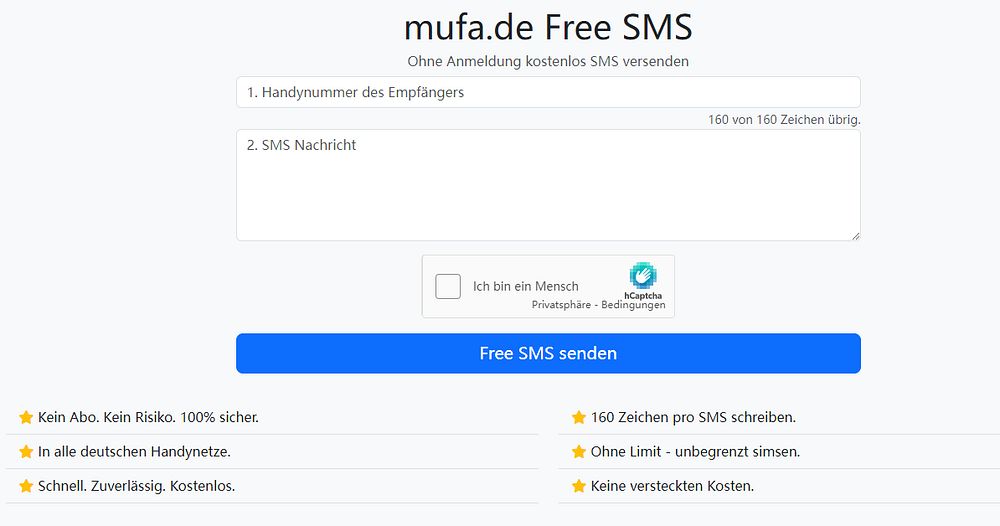Send the message with Free SMS senden
This screenshot has width=1000, height=526.
548,353
